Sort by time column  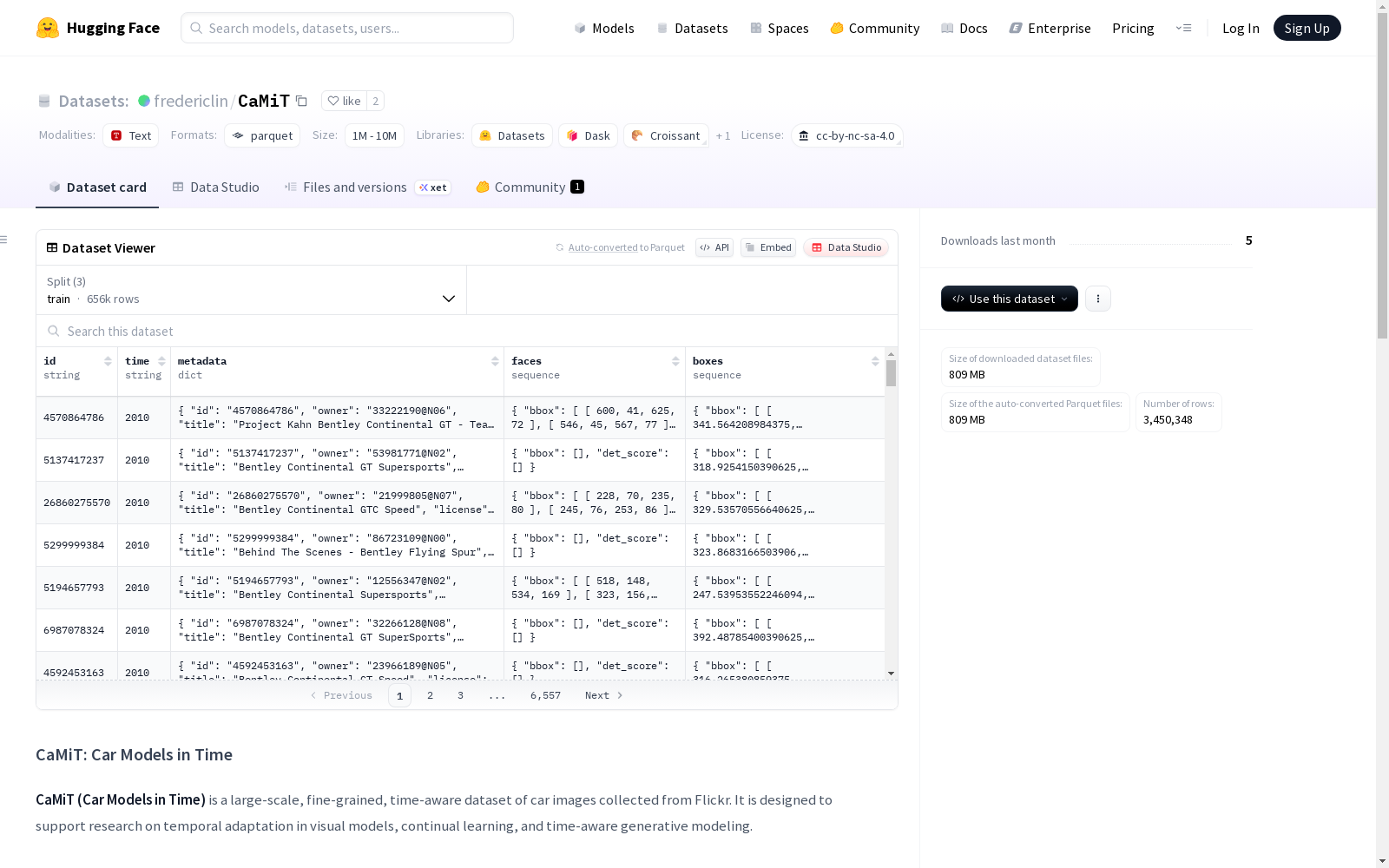pyautogui.click(x=161, y=361)
